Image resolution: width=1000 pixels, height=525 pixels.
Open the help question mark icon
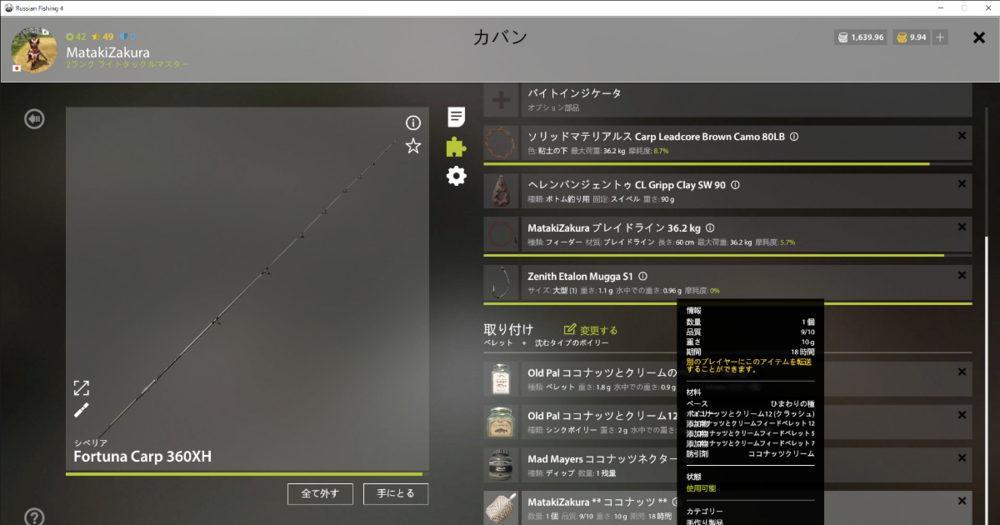click(34, 517)
